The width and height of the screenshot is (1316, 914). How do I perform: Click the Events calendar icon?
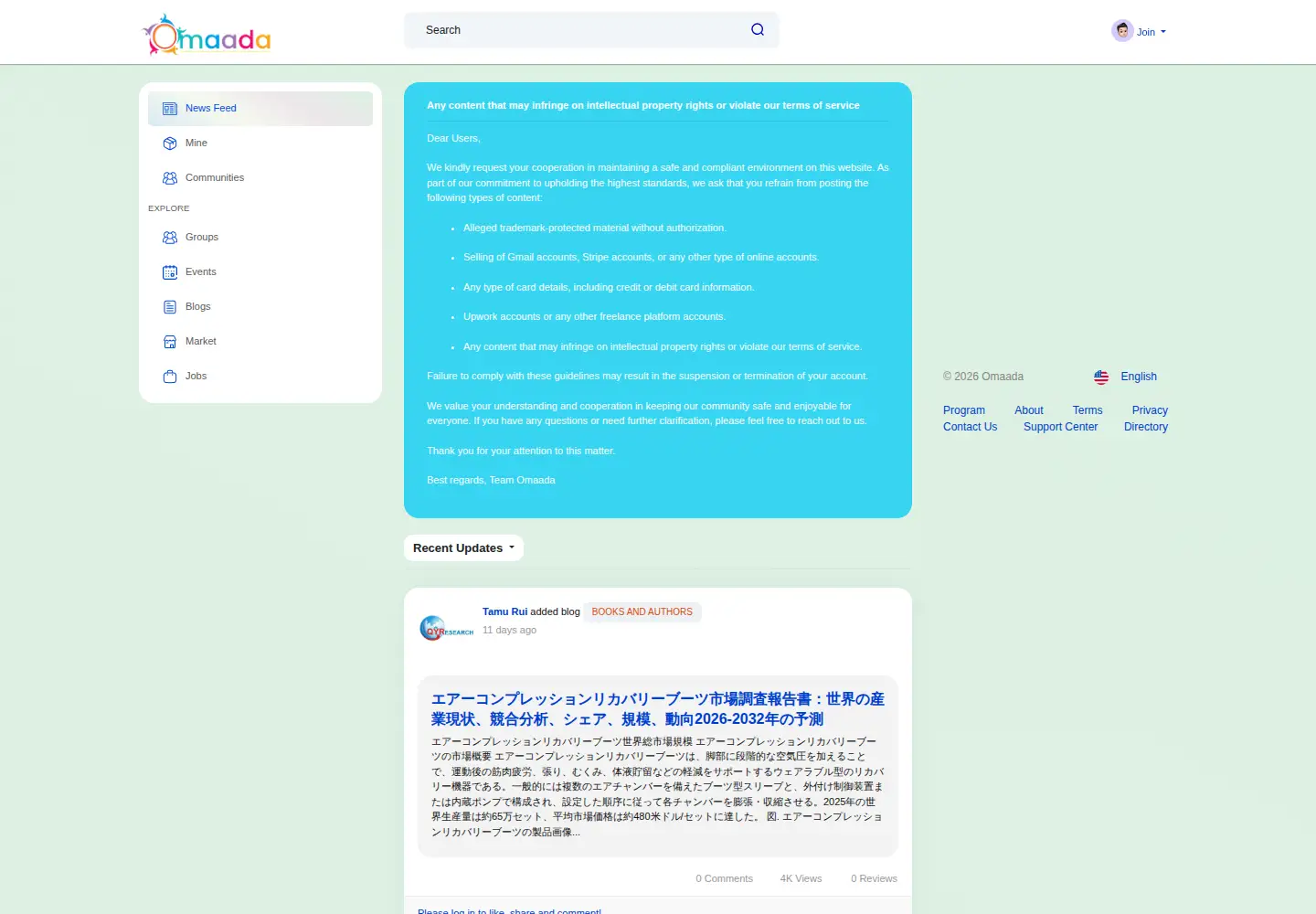point(170,272)
